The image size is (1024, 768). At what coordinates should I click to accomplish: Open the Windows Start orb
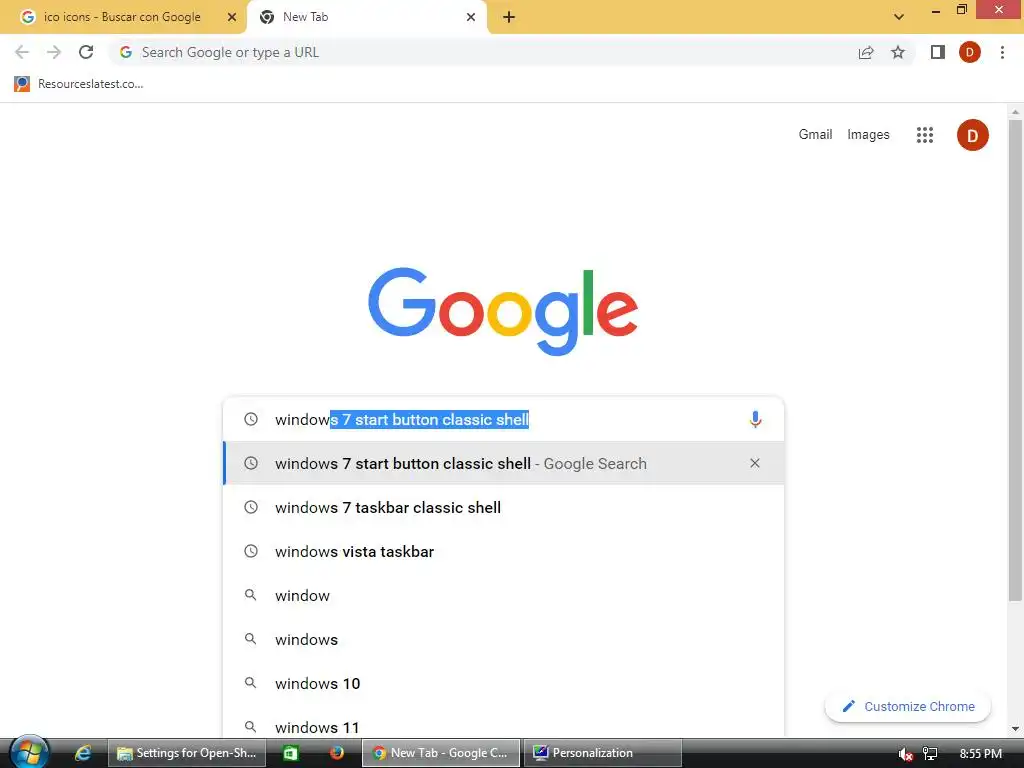tap(29, 752)
